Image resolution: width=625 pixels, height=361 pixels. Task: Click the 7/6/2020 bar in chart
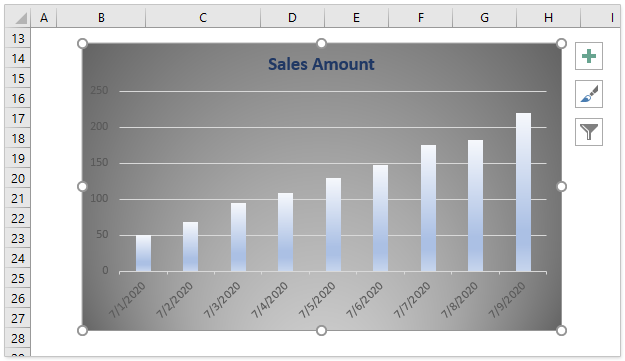pyautogui.click(x=380, y=218)
